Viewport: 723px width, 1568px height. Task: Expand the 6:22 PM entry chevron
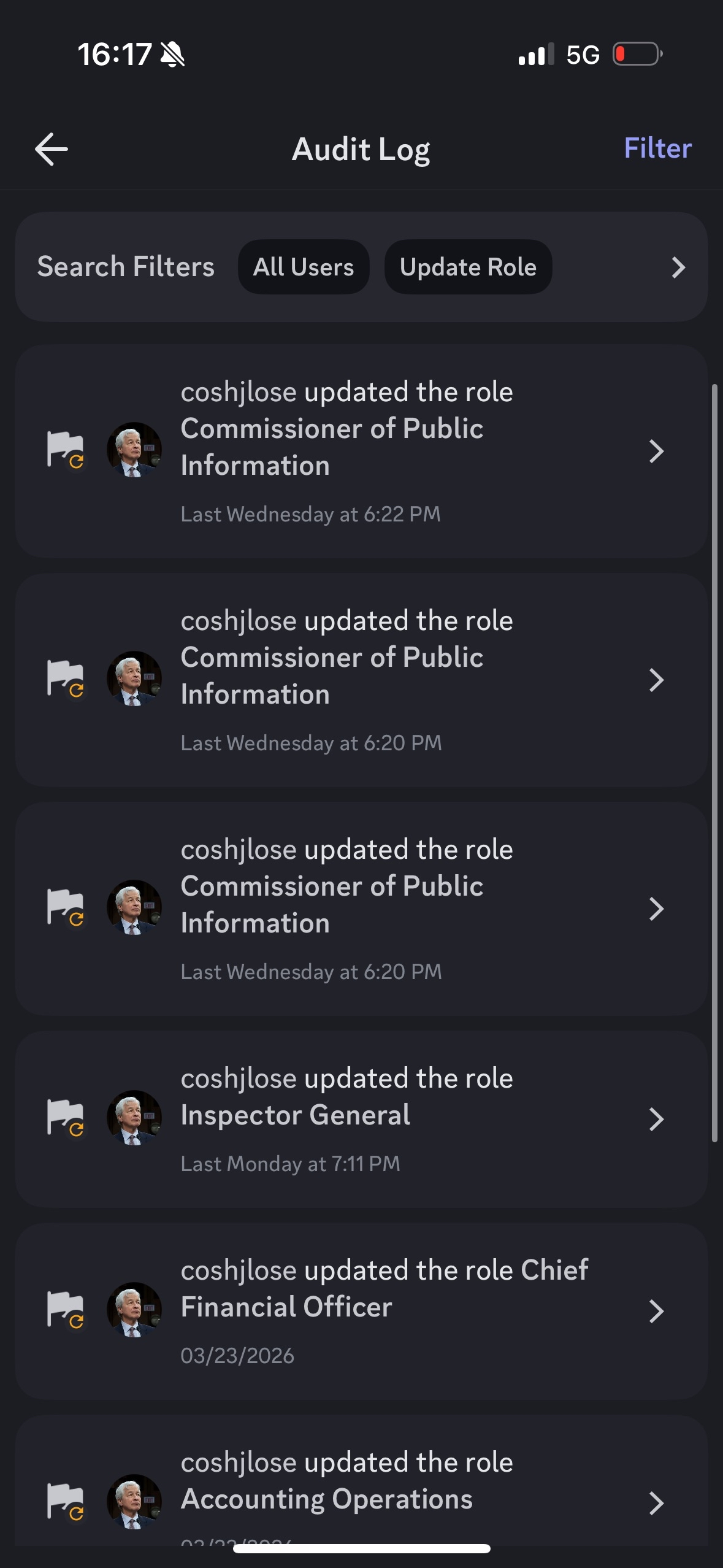656,451
